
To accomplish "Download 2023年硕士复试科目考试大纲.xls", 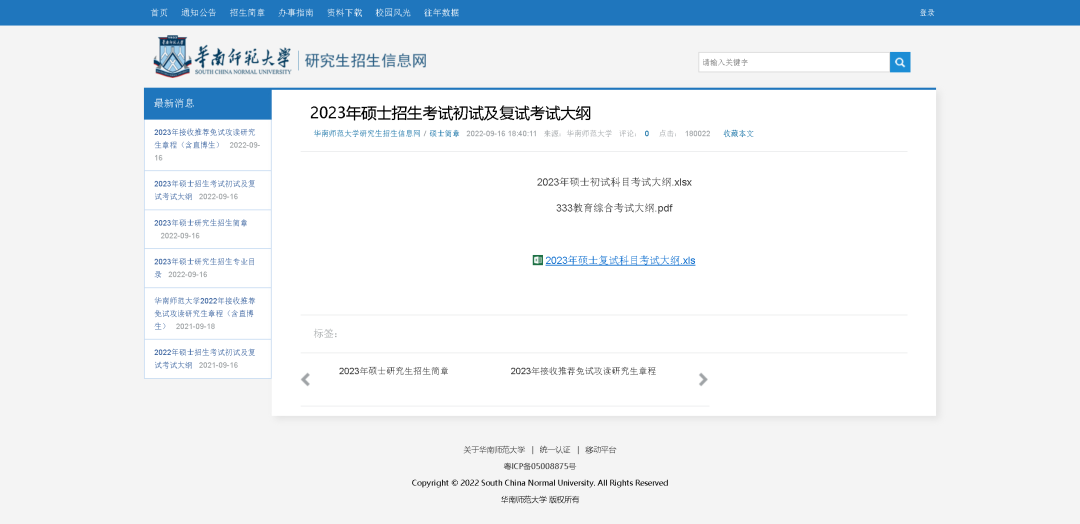I will [x=620, y=260].
